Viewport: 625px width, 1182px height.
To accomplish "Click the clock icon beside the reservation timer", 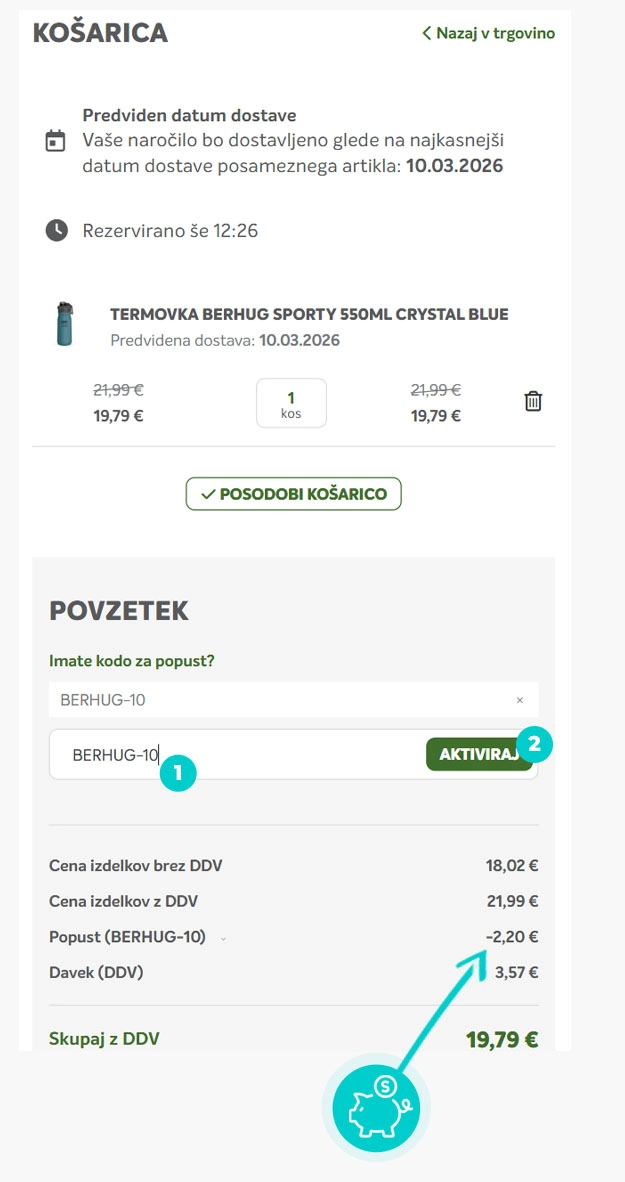I will [56, 230].
